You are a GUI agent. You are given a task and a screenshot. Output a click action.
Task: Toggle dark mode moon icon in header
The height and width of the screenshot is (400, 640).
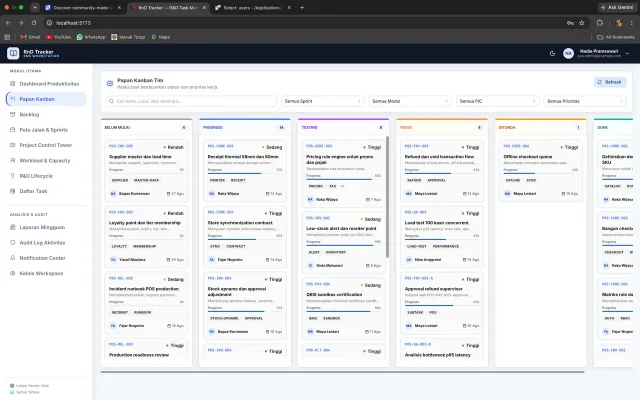(552, 53)
